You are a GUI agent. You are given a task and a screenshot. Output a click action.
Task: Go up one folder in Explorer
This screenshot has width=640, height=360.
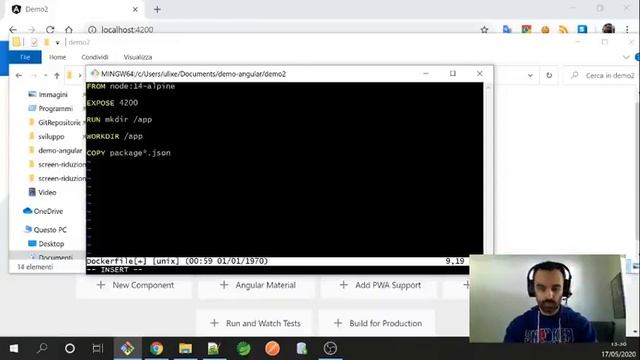click(57, 76)
